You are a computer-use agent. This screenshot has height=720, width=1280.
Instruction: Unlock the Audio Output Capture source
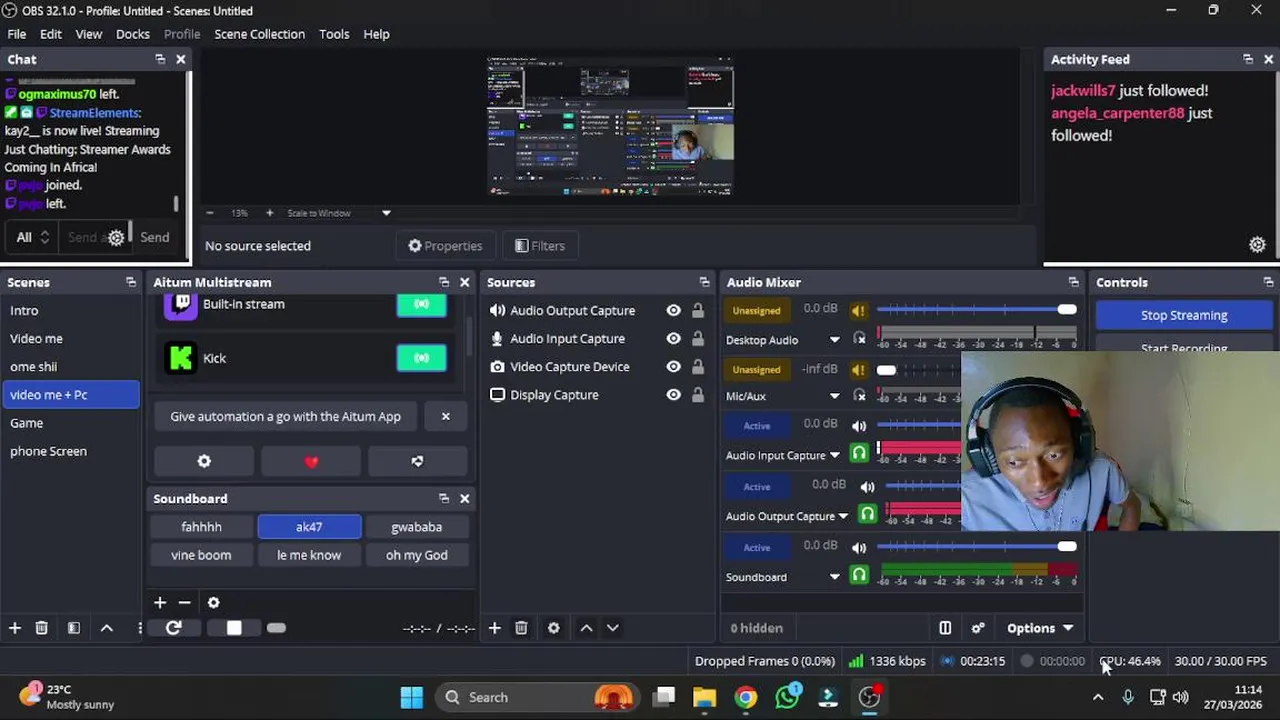[x=698, y=311]
